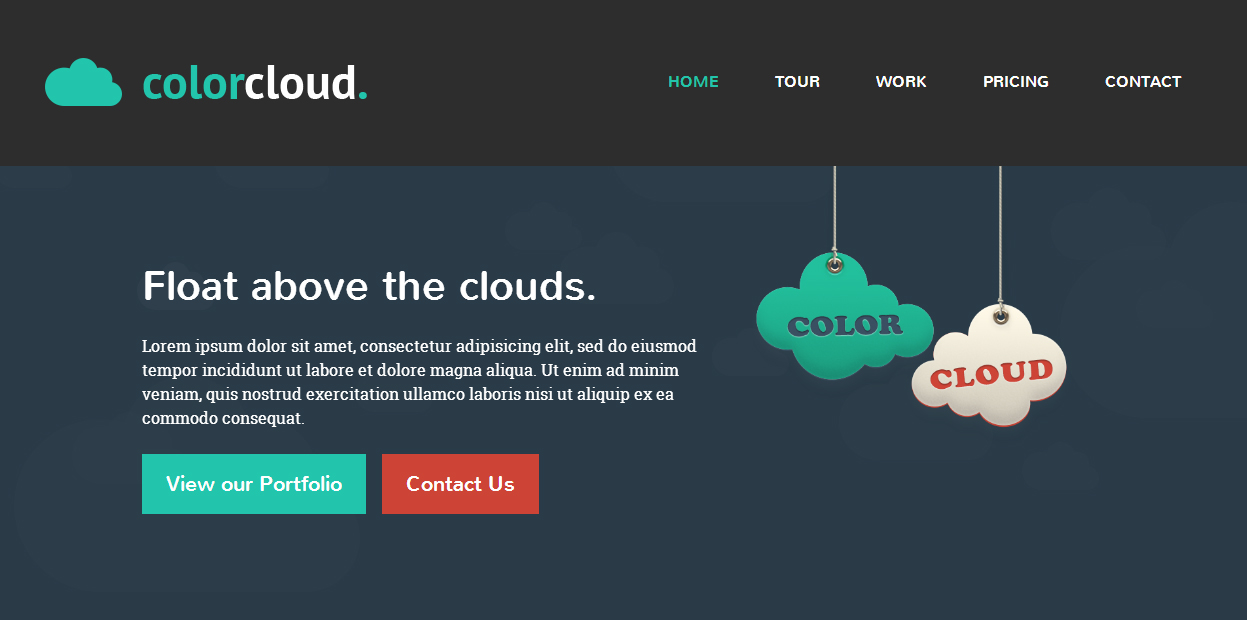Open the Tour page
Viewport: 1247px width, 620px height.
(797, 82)
